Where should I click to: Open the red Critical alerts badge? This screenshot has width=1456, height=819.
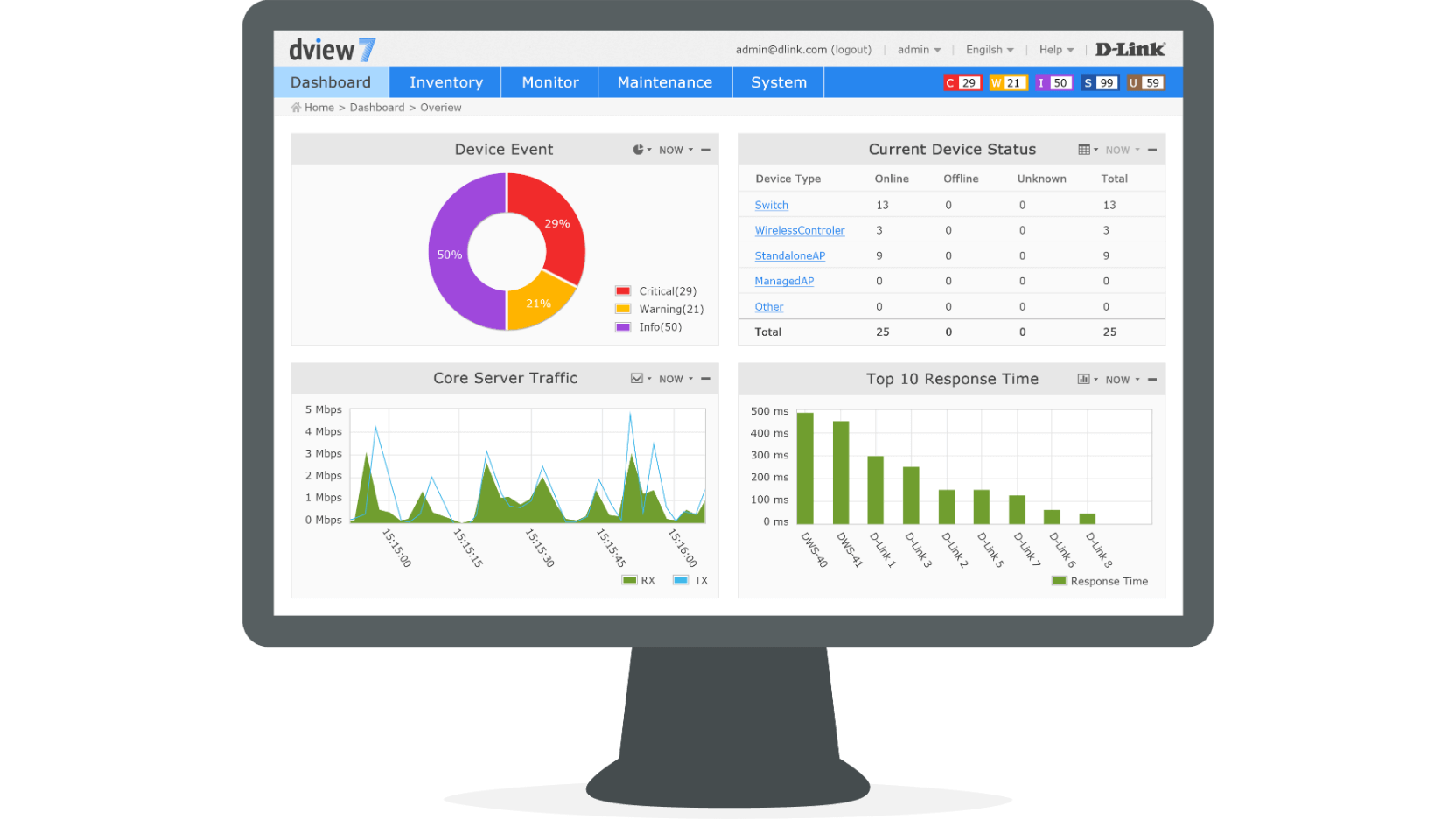coord(962,83)
